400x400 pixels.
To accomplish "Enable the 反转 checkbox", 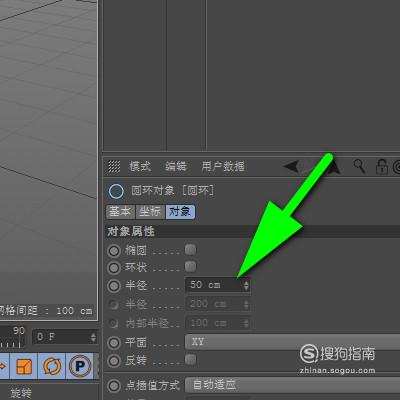I will click(190, 359).
